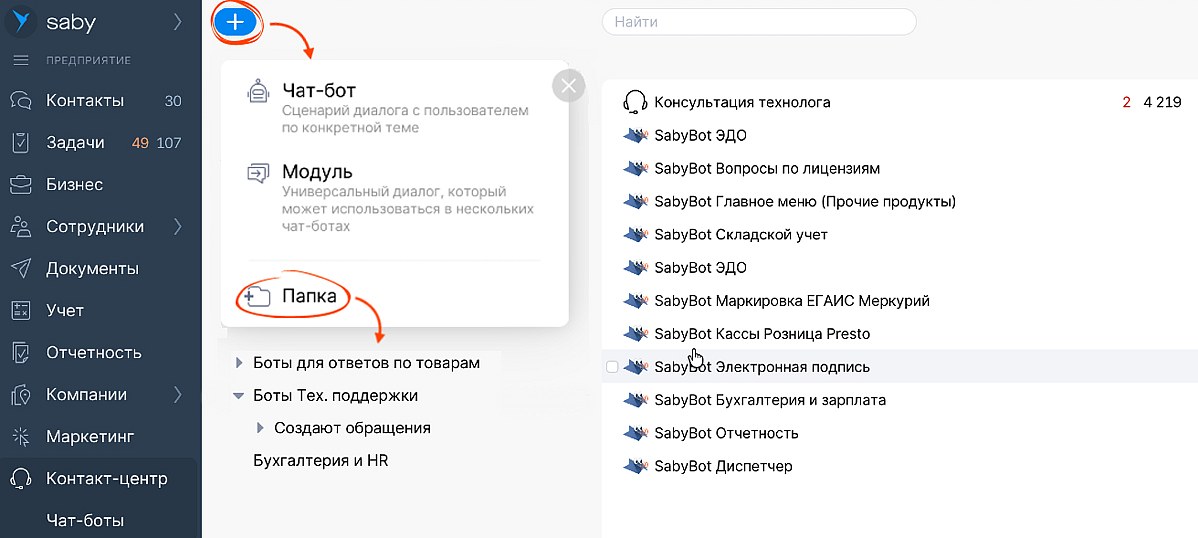Open SabyBot Складской учет bot
This screenshot has width=1198, height=538.
741,235
